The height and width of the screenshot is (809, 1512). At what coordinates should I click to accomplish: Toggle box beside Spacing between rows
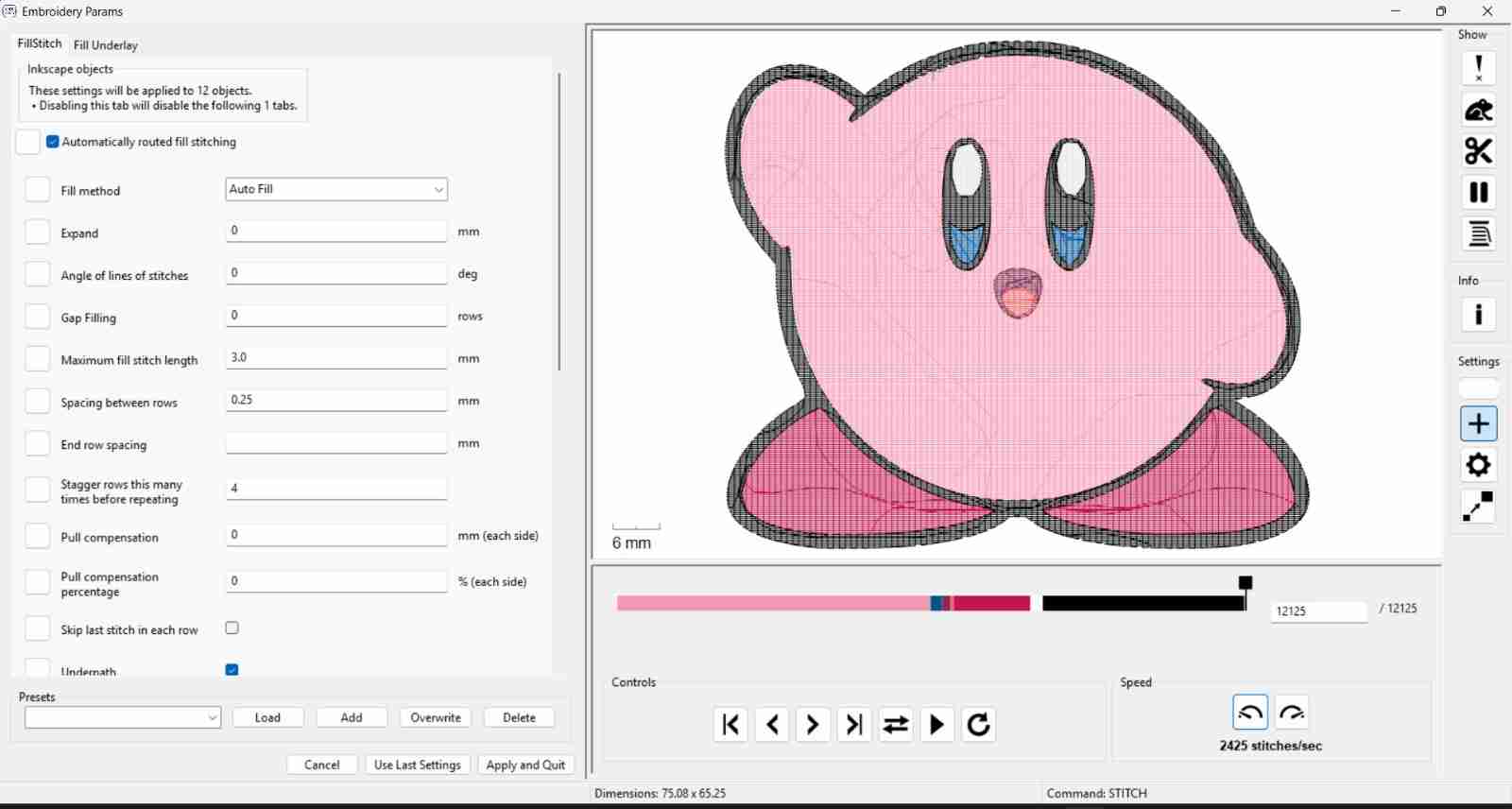[38, 402]
